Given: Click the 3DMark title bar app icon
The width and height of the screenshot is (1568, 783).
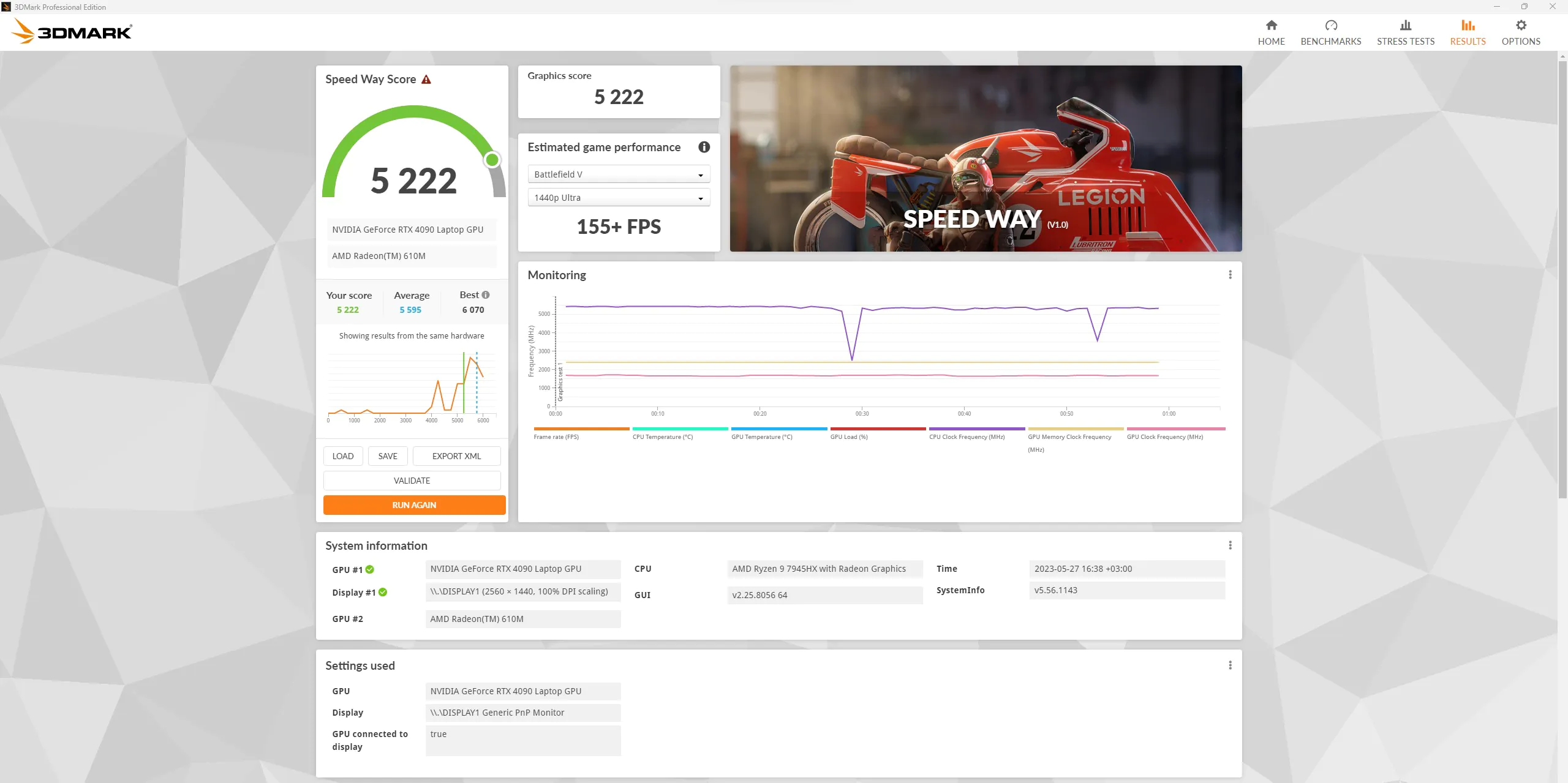Looking at the screenshot, I should pos(6,7).
